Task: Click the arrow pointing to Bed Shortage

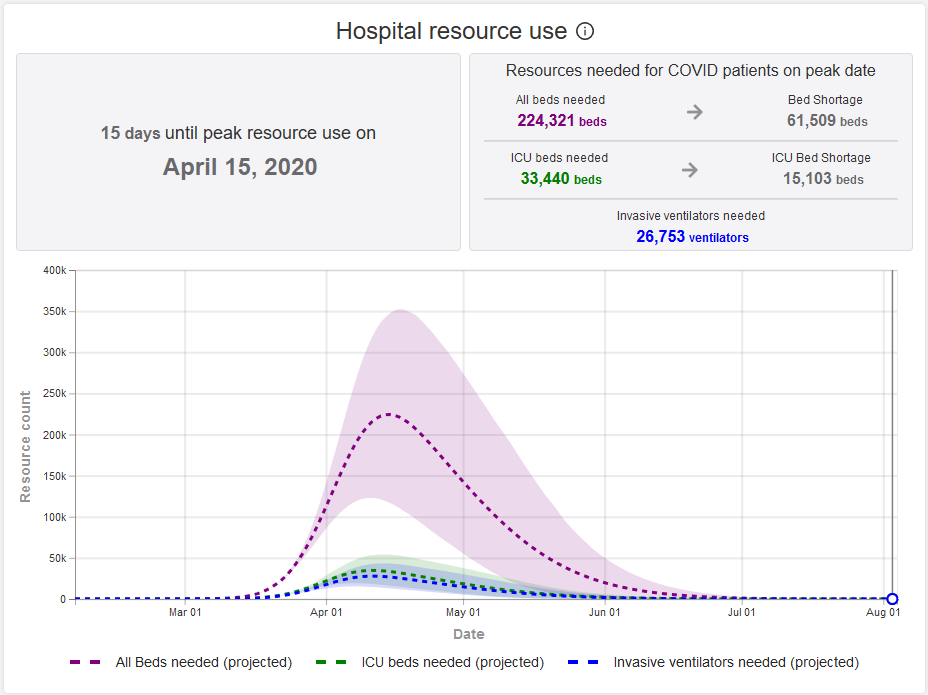Action: tap(694, 112)
